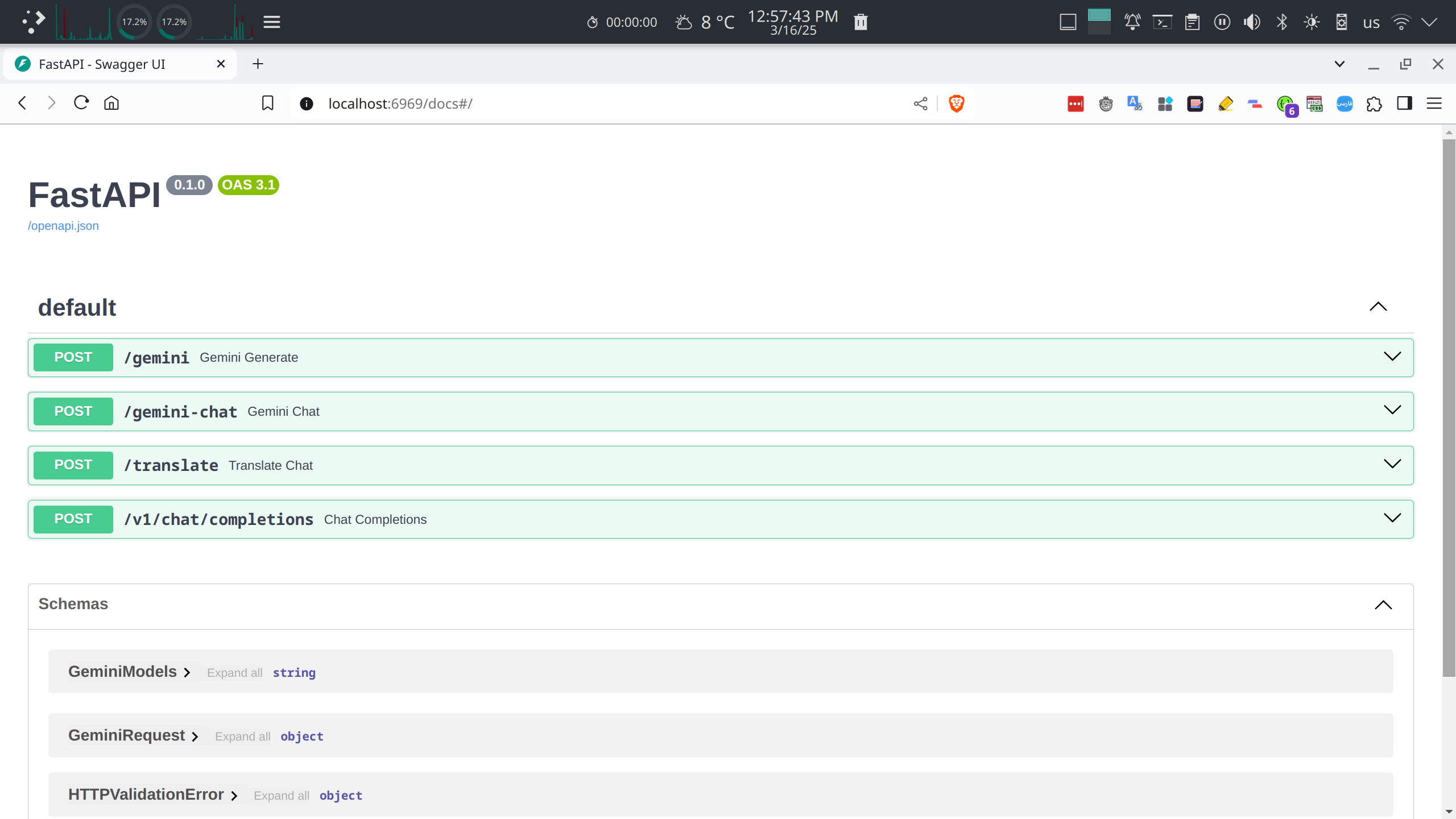This screenshot has width=1456, height=819.
Task: Click the trash icon in the status bar
Action: click(x=861, y=22)
